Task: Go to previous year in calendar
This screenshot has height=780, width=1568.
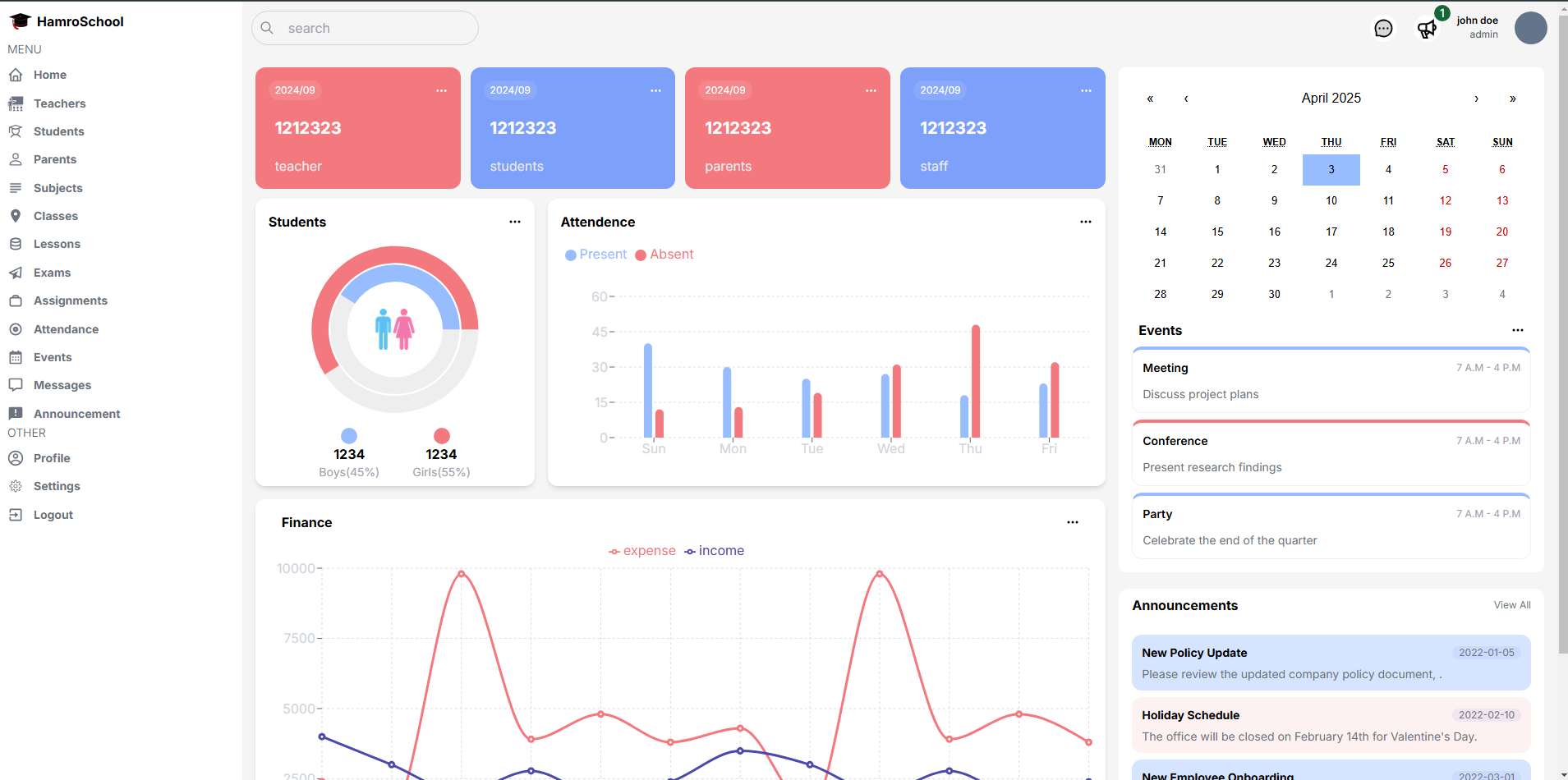Action: tap(1150, 99)
